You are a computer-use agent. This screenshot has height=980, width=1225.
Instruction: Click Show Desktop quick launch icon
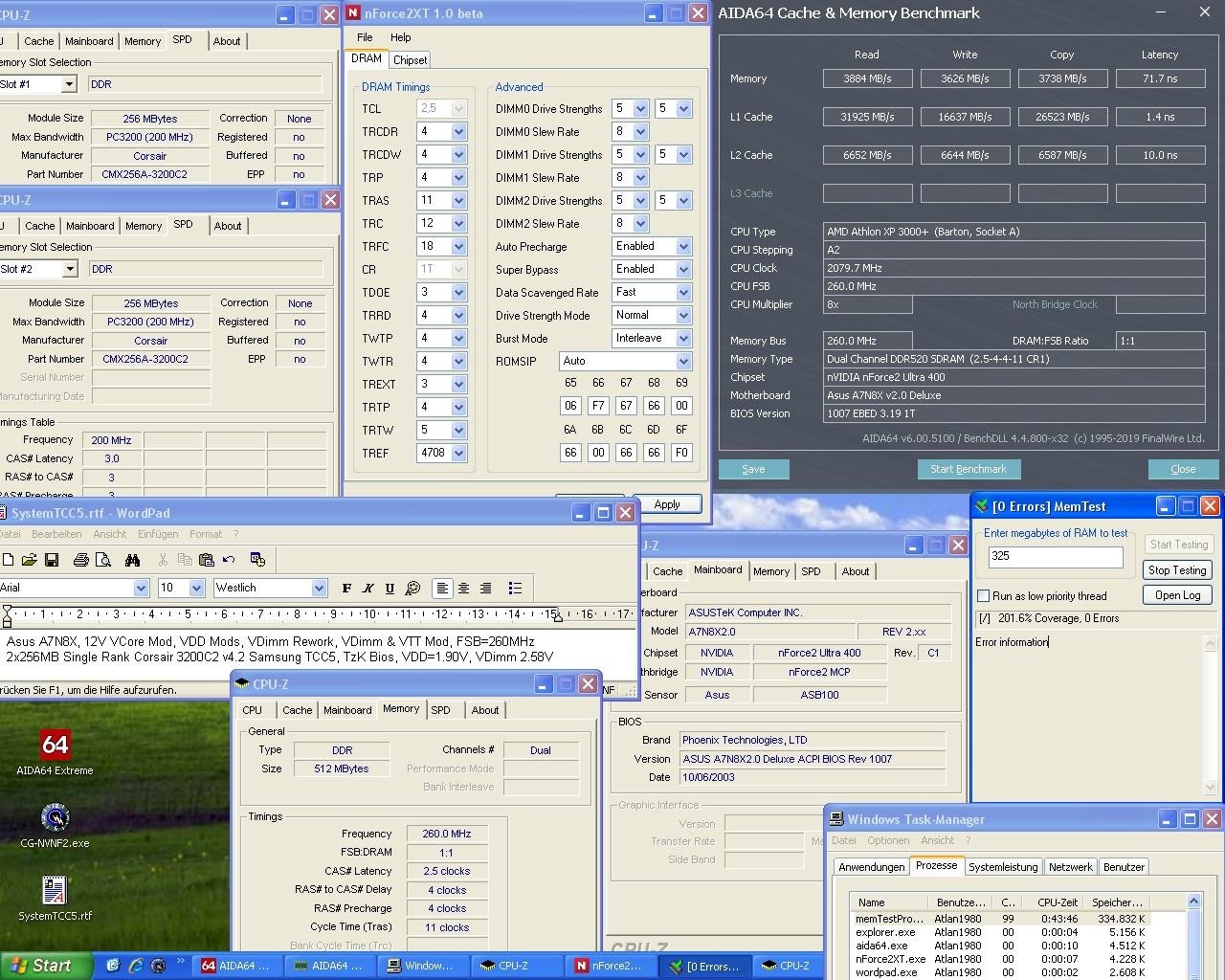point(113,966)
